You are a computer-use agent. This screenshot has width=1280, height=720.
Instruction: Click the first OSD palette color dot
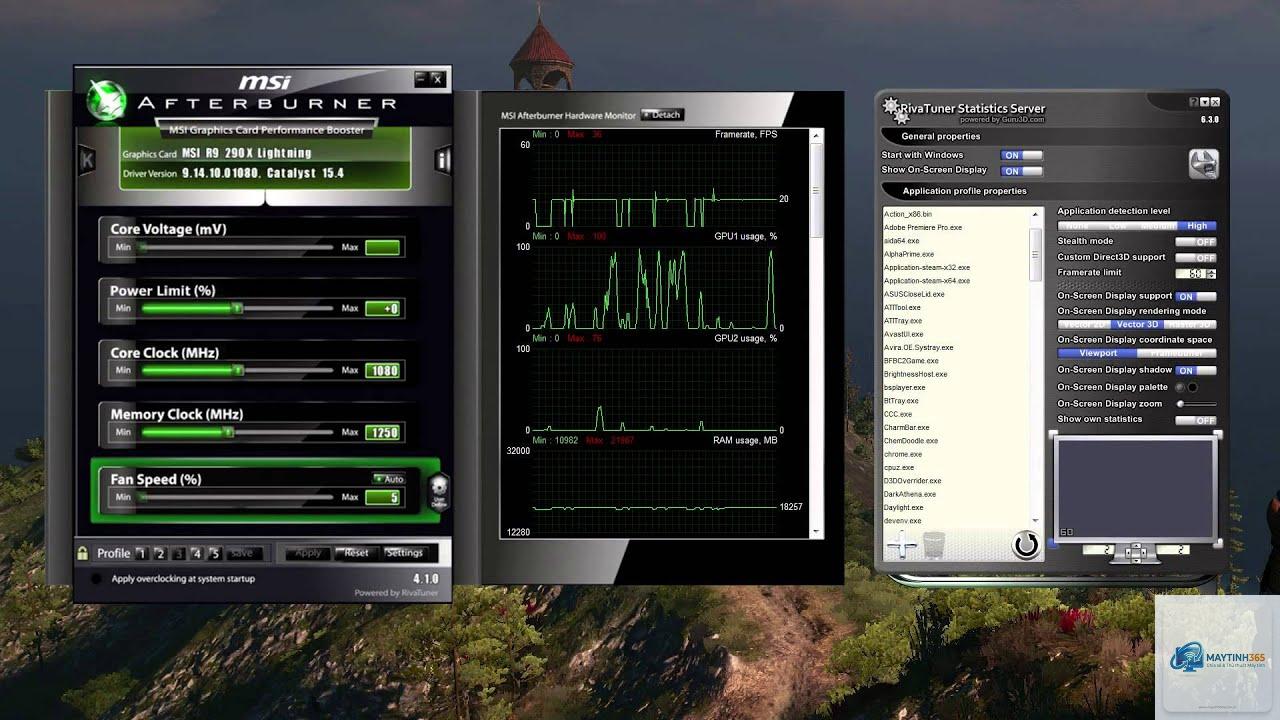1180,387
